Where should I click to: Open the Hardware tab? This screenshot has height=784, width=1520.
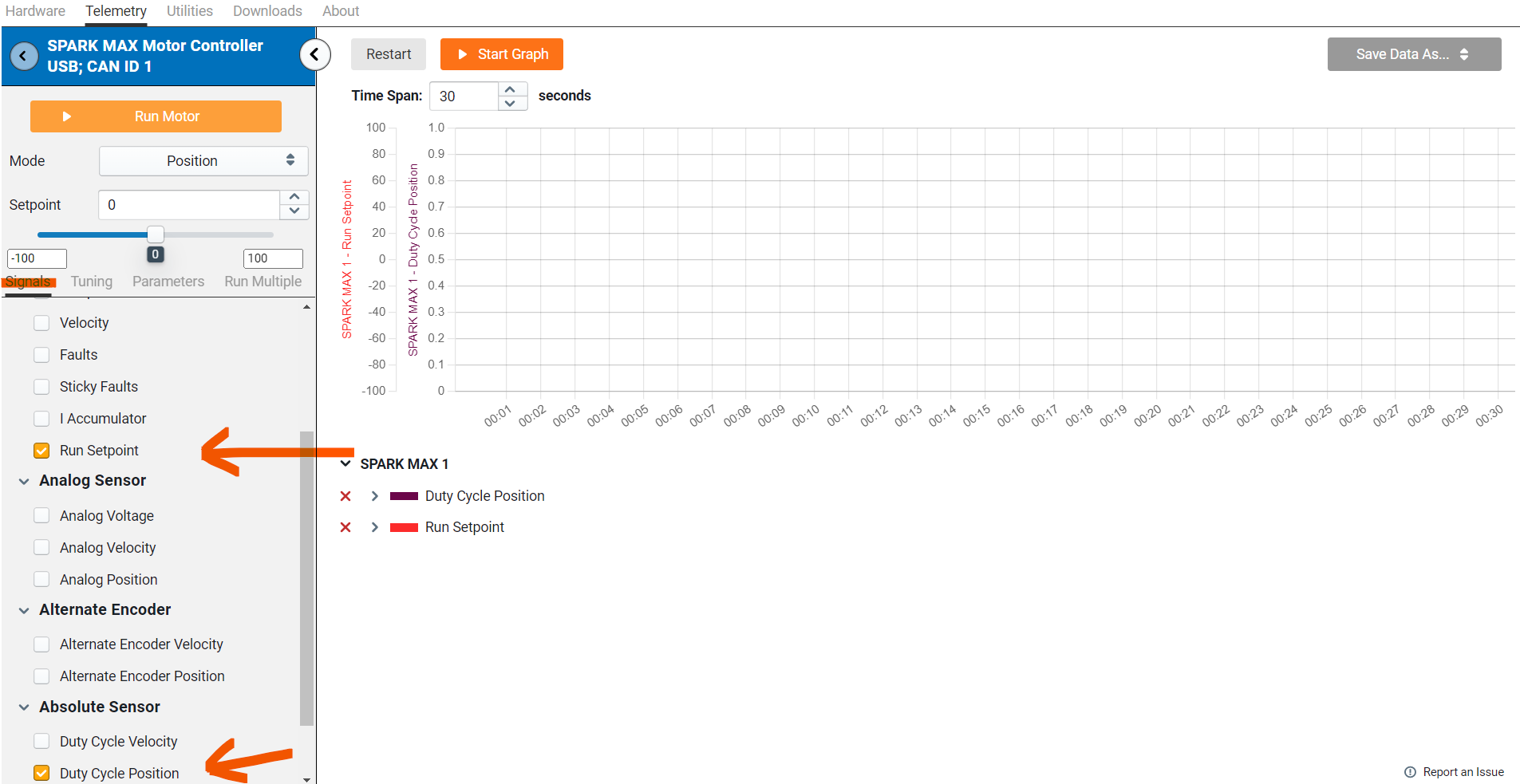point(36,11)
